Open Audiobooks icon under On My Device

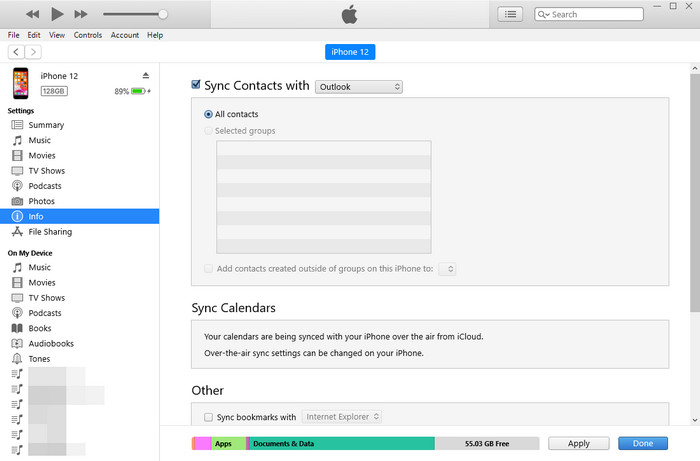click(x=17, y=344)
